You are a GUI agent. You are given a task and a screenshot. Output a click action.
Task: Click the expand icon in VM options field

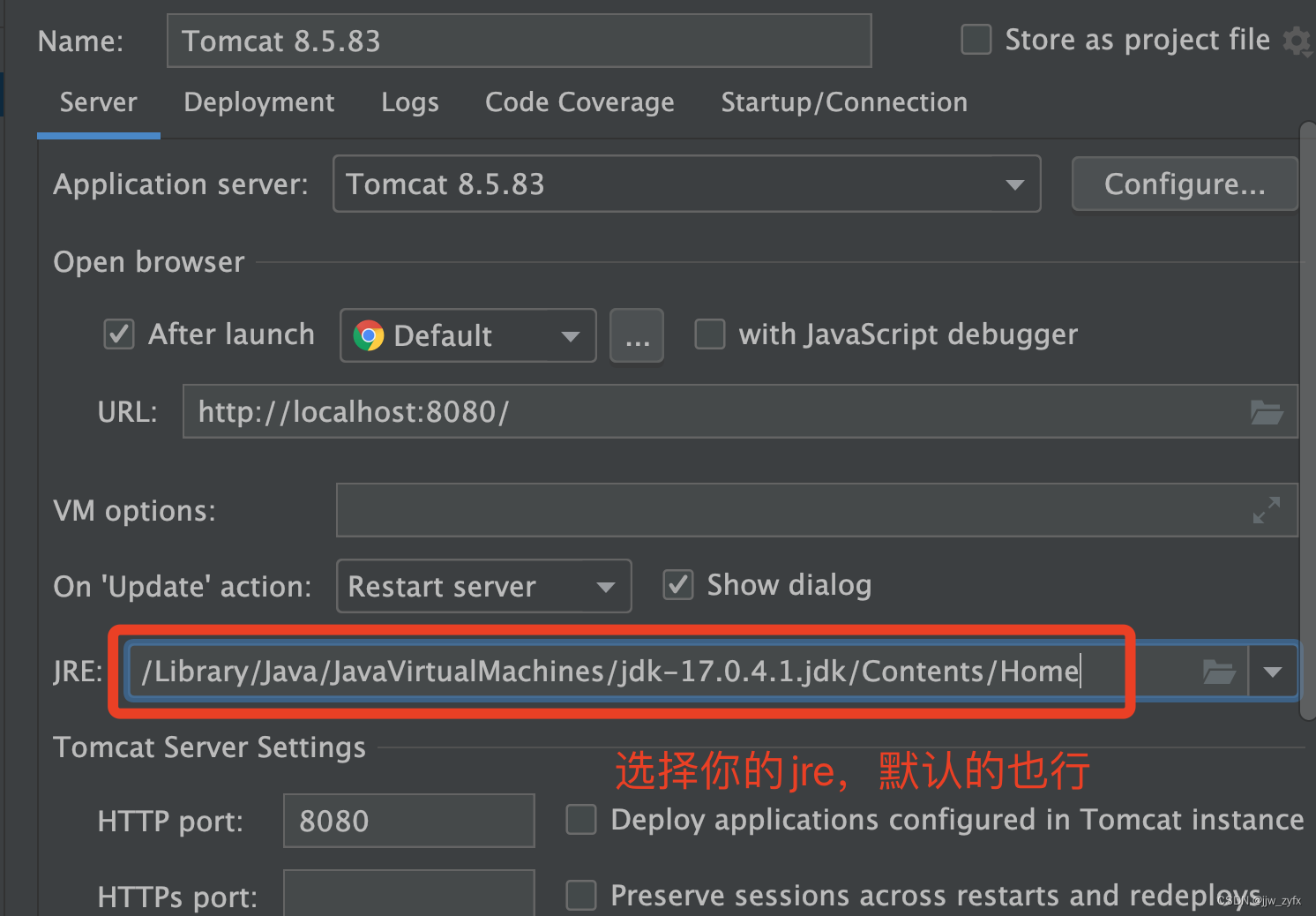[x=1267, y=510]
